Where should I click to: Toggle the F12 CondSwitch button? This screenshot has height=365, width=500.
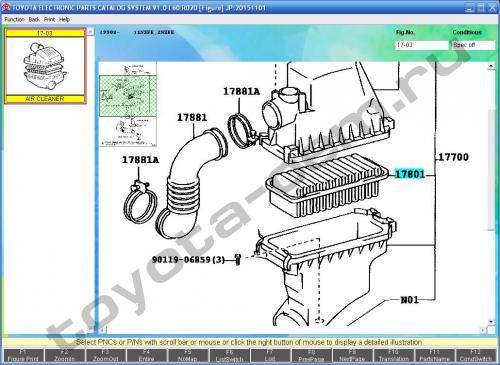476,355
